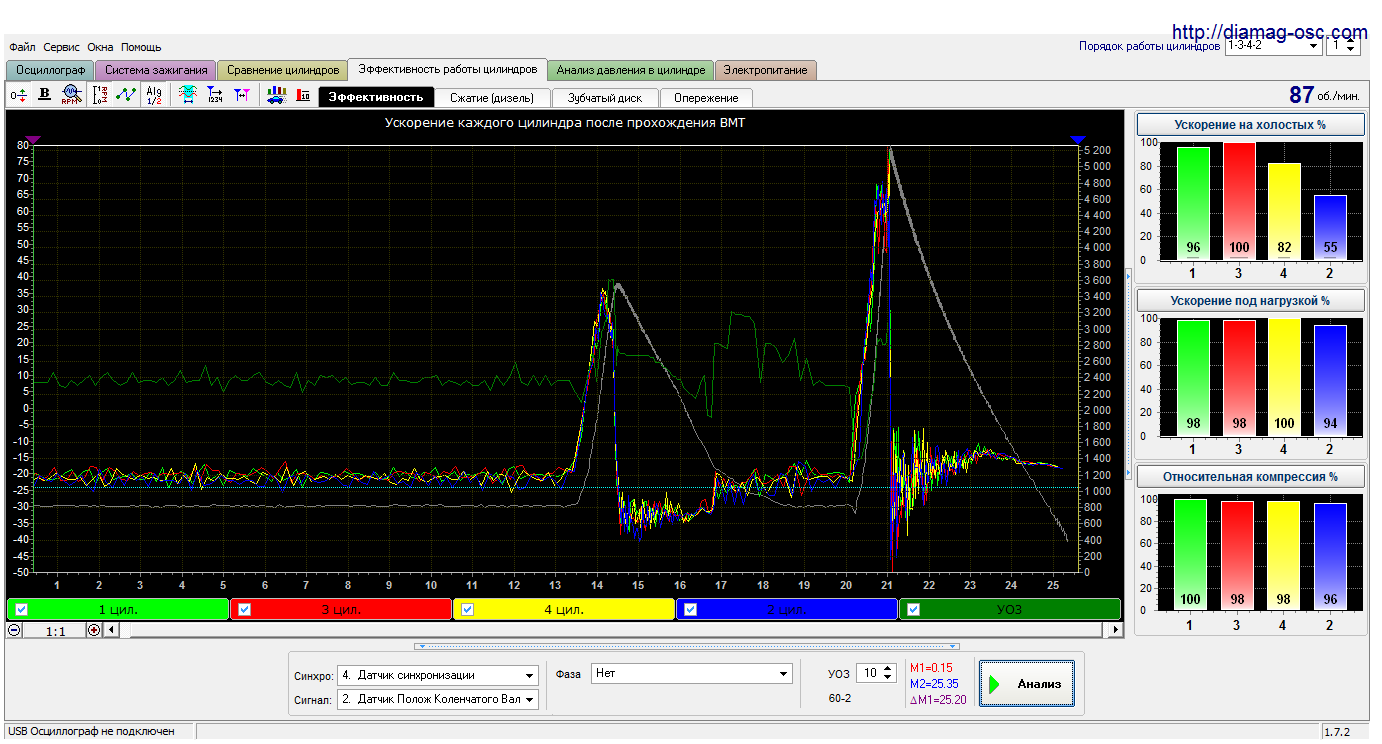Select the Эффективность работы цилиндров tab

coord(448,69)
